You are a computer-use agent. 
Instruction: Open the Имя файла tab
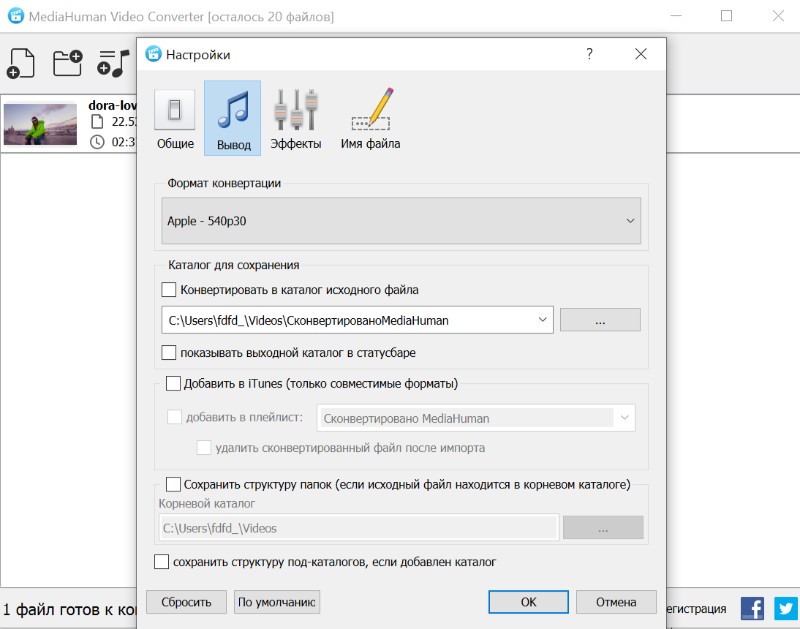tap(370, 119)
